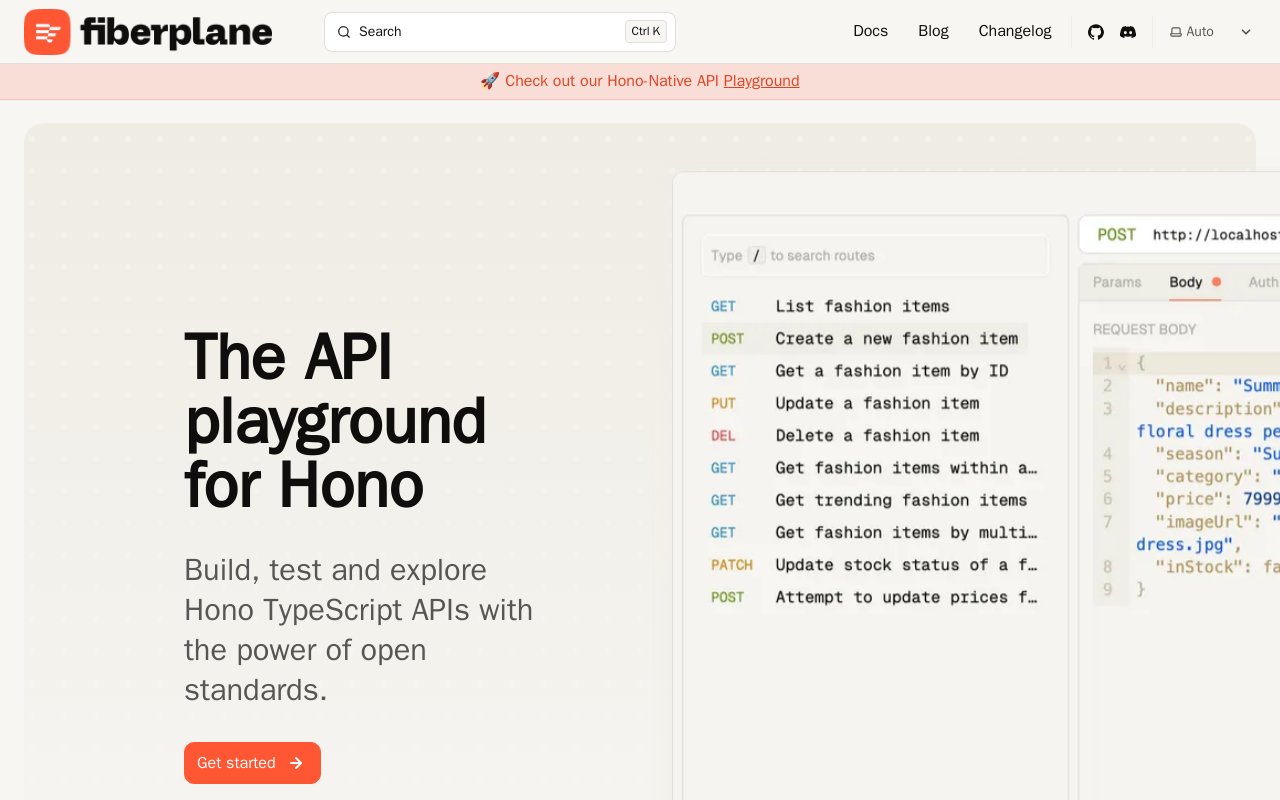Viewport: 1280px width, 800px height.
Task: Open the Blog menu item
Action: pos(933,31)
